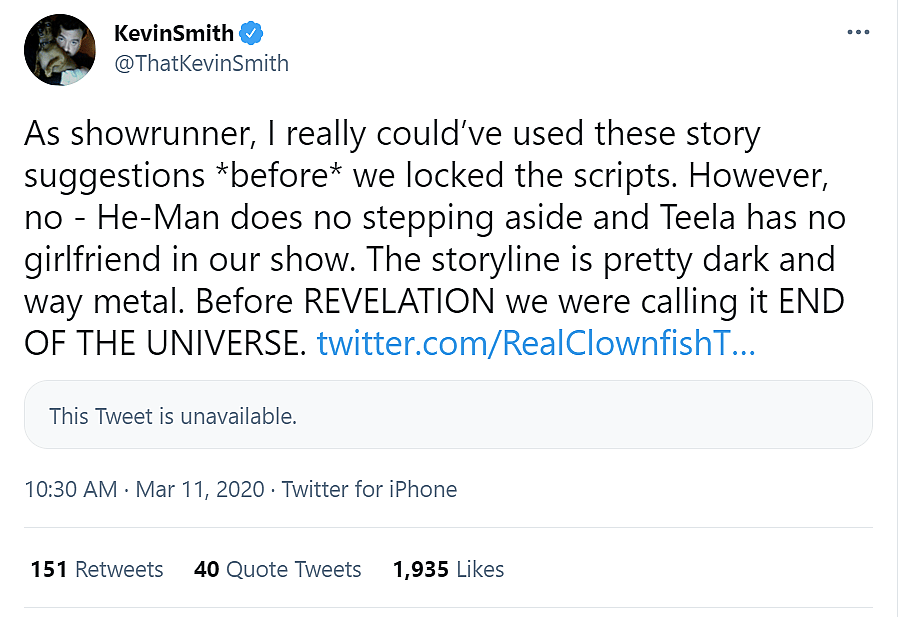This screenshot has height=617, width=900.
Task: Click the Twitter for iPhone source link
Action: pos(369,490)
